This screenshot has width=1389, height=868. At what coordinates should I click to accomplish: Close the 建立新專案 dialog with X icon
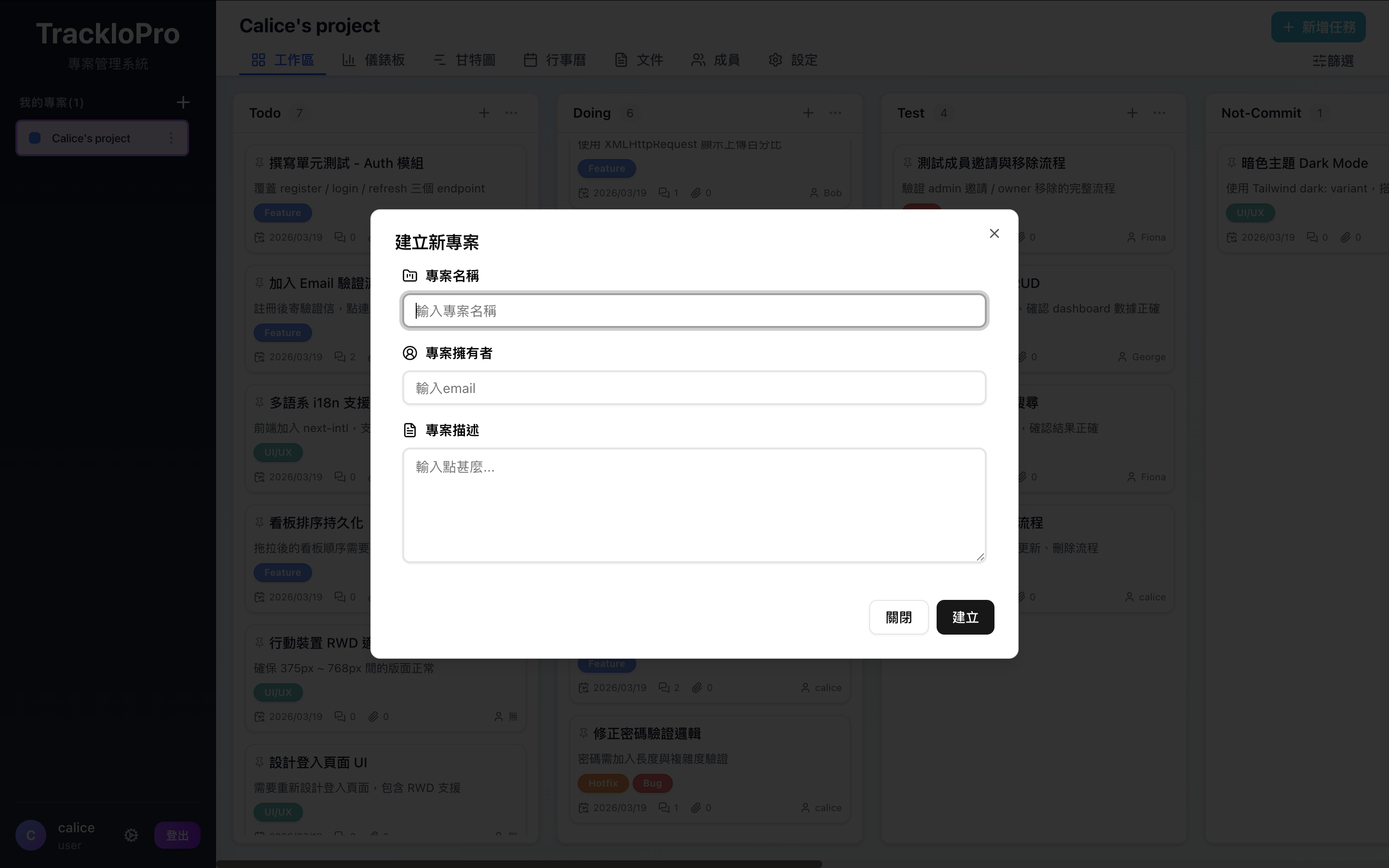pyautogui.click(x=994, y=233)
